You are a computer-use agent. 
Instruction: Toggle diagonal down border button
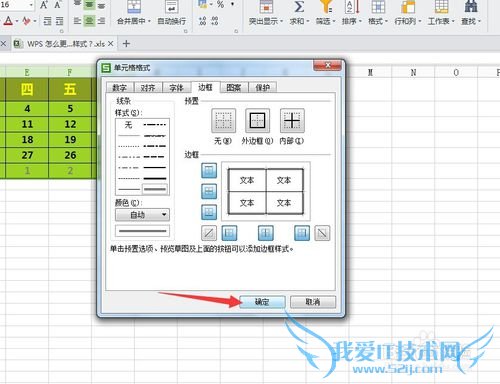click(x=322, y=233)
